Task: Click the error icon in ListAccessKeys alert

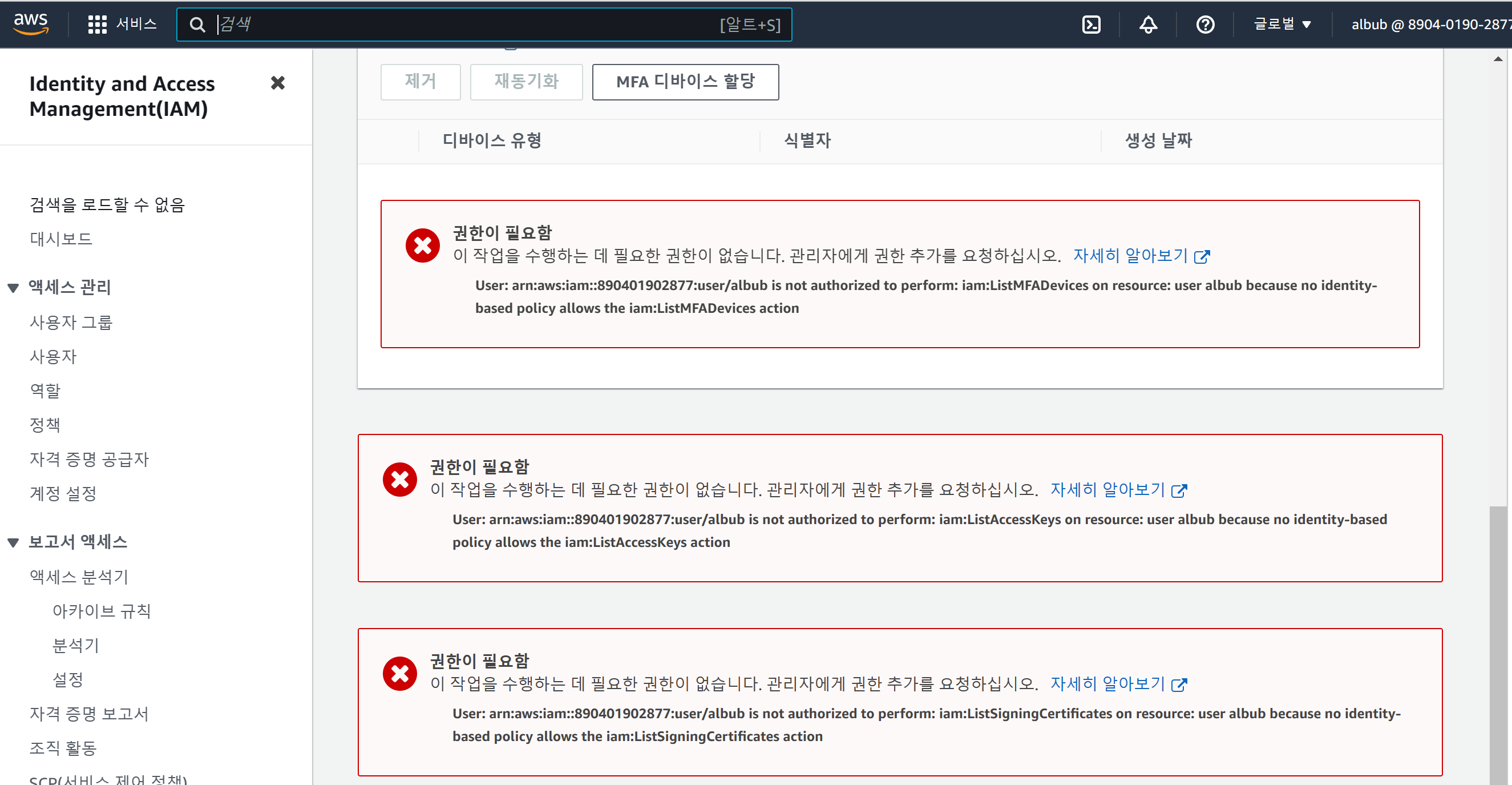Action: point(400,479)
